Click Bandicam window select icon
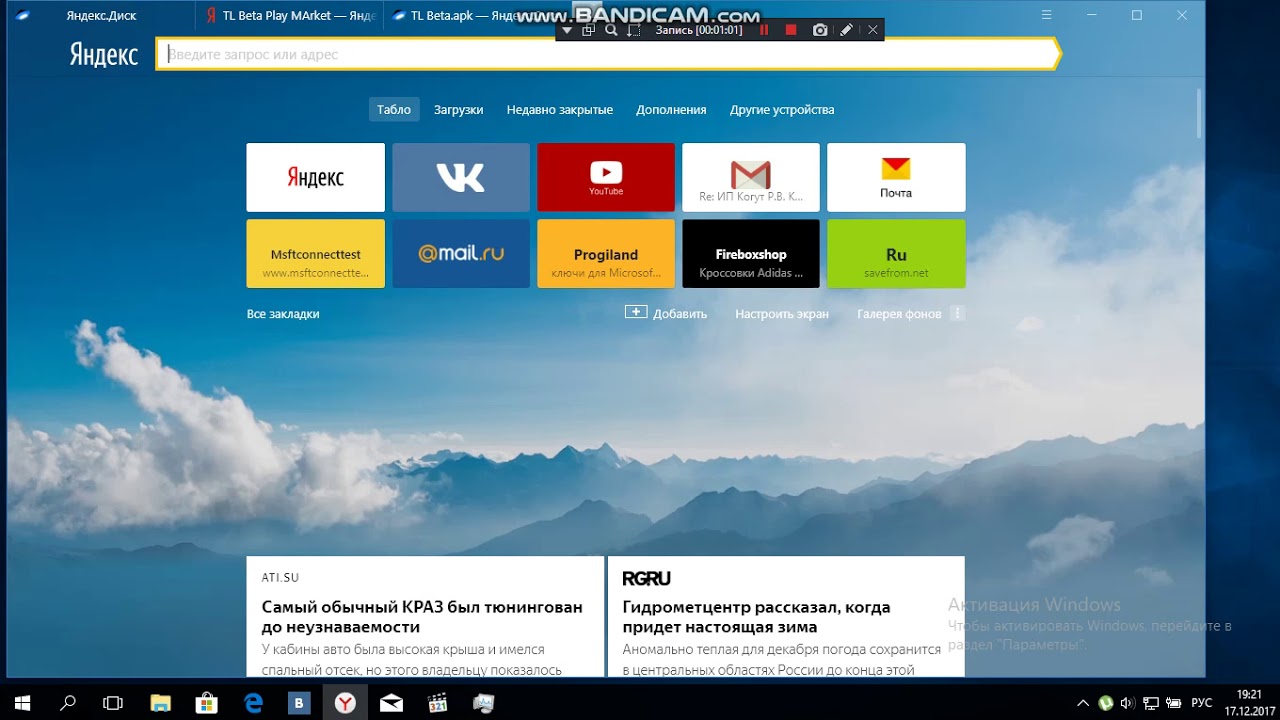 tap(588, 30)
